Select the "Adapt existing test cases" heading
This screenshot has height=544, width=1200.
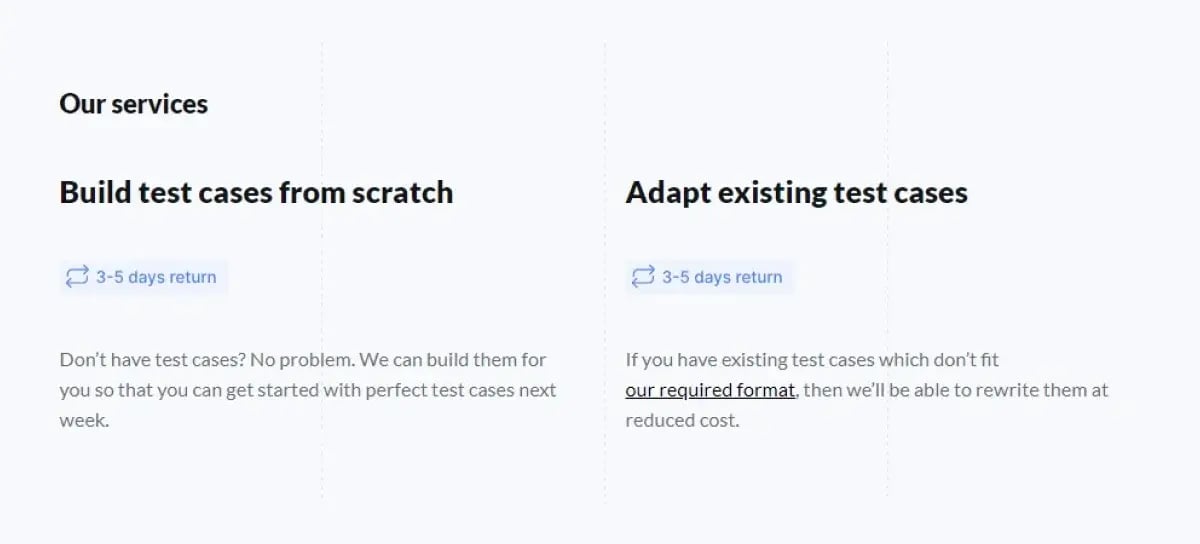tap(796, 192)
